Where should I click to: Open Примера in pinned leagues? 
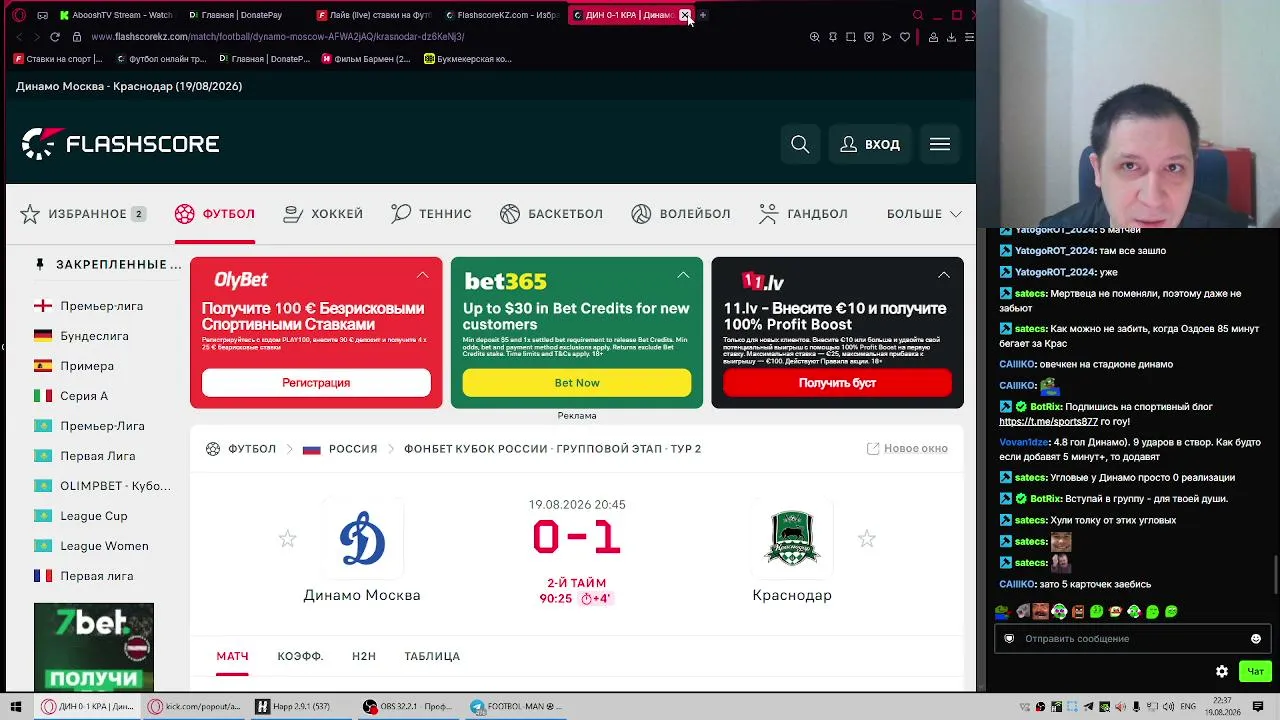point(87,366)
